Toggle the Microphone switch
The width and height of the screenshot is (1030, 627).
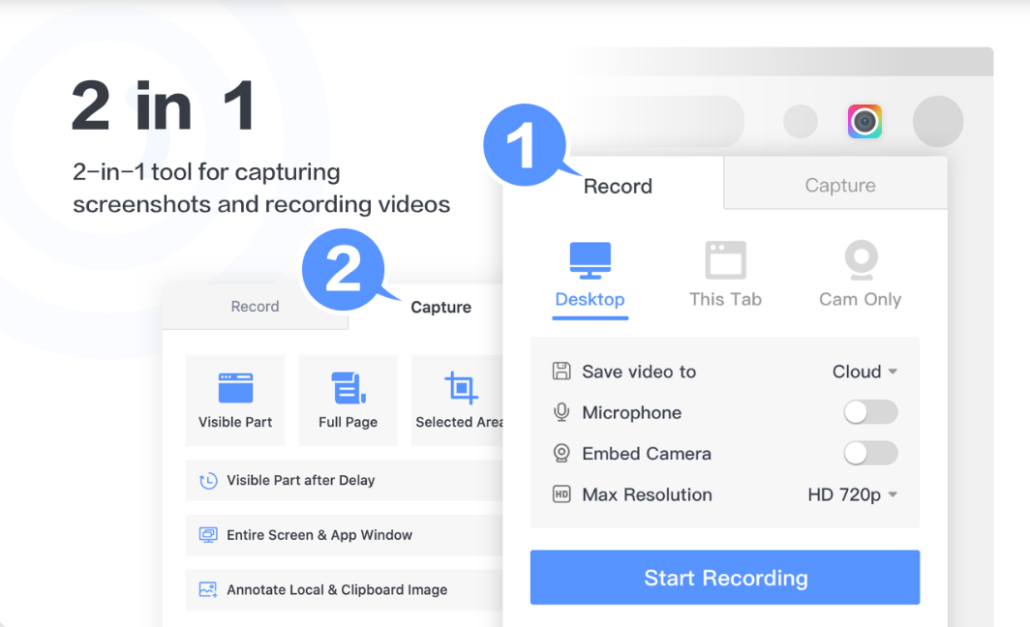point(870,412)
